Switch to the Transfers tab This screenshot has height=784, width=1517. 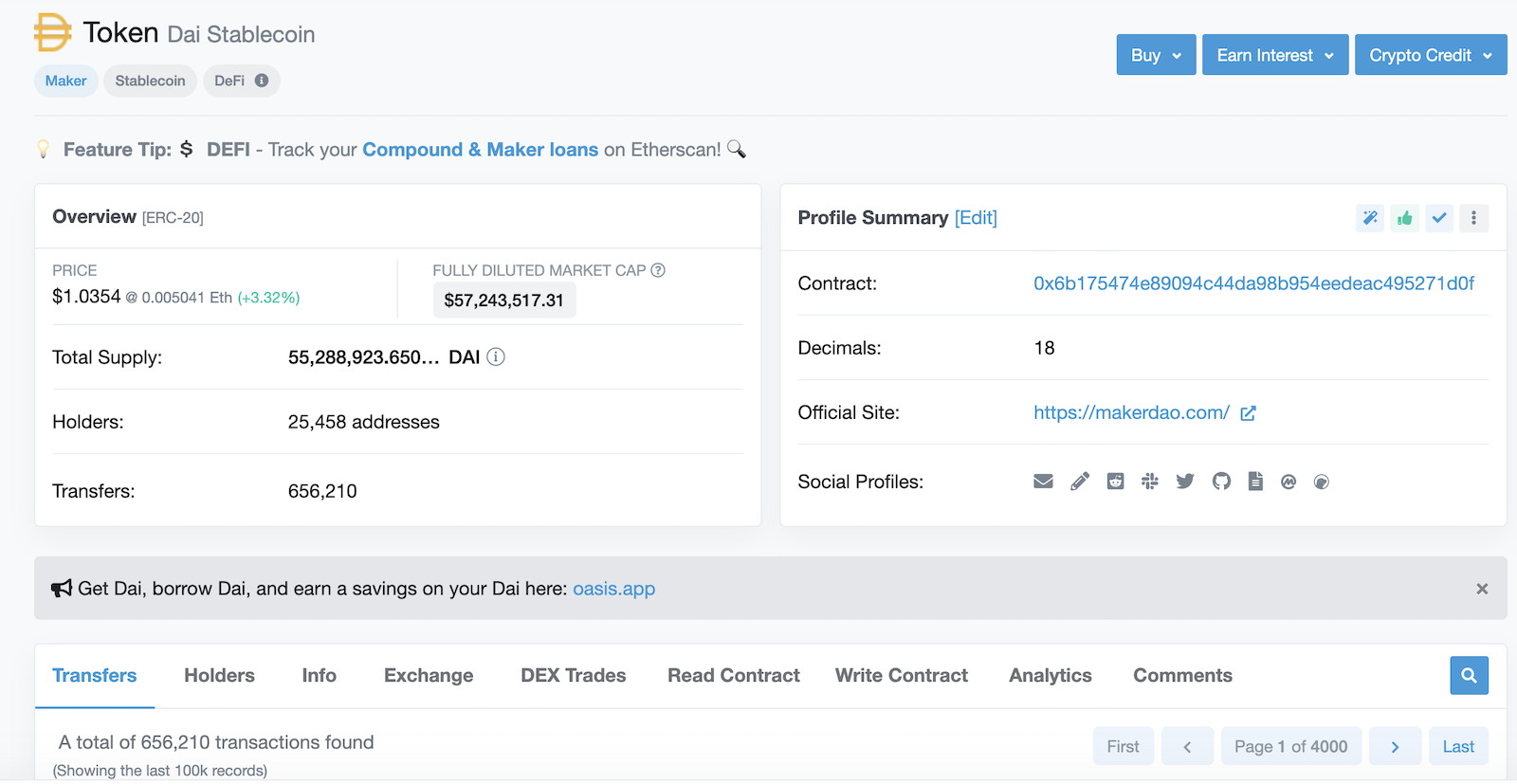95,675
